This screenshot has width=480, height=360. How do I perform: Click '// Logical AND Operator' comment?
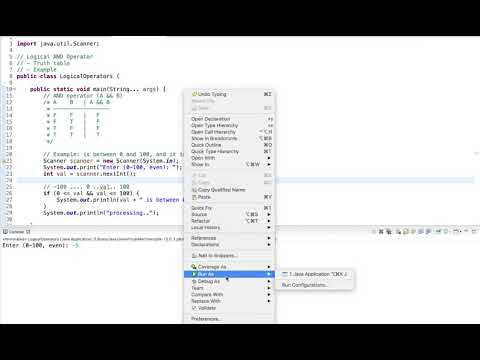(x=55, y=57)
